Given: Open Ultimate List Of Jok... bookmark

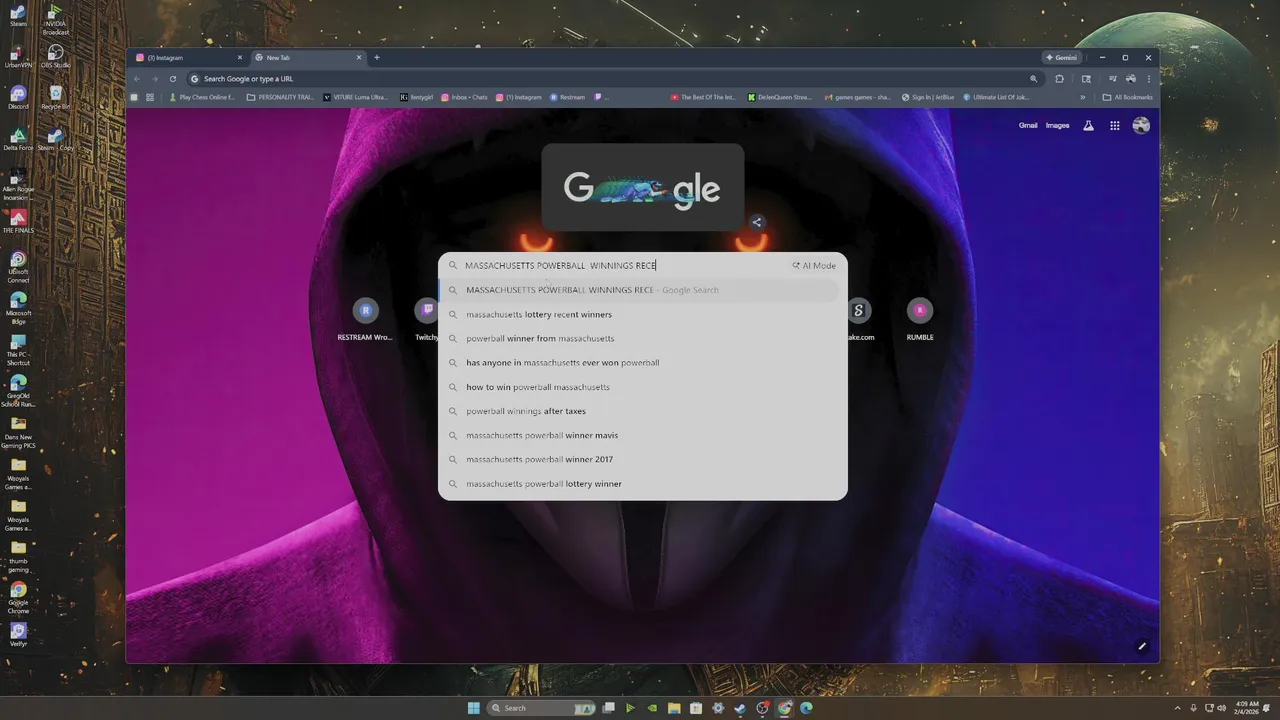Looking at the screenshot, I should [995, 98].
